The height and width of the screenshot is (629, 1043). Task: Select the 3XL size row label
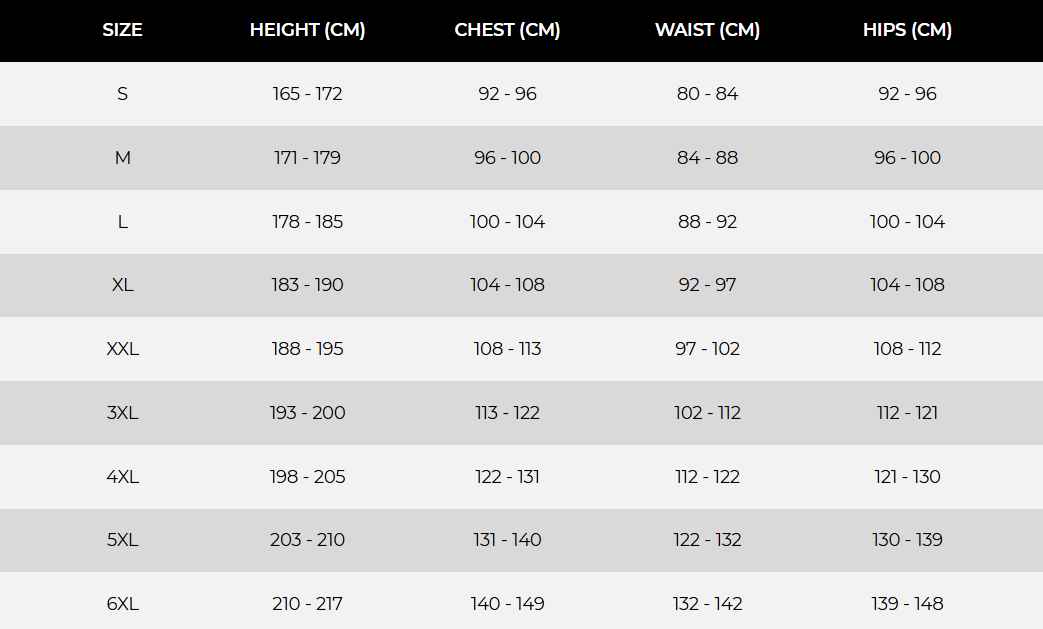(122, 413)
